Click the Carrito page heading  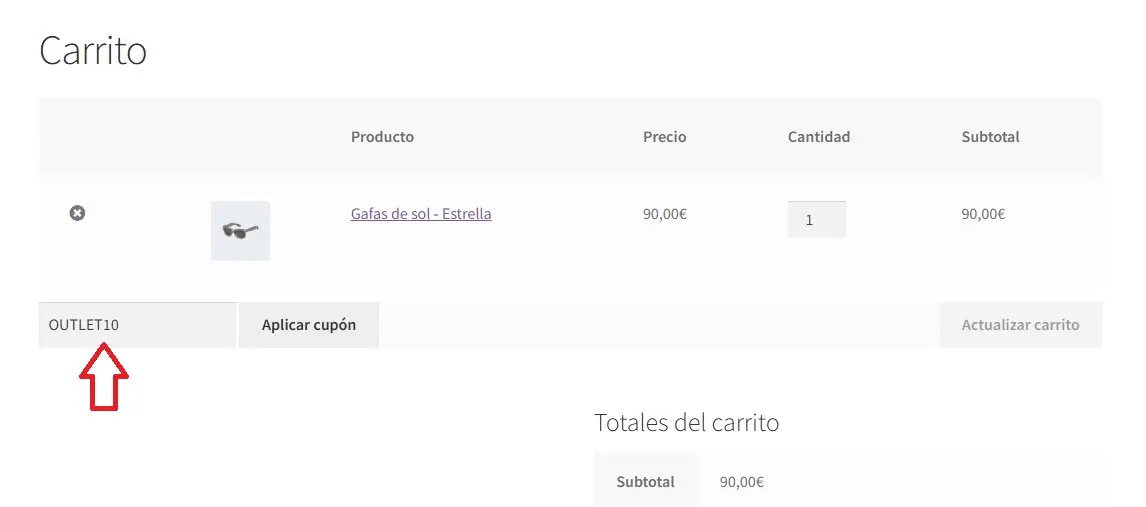pyautogui.click(x=93, y=51)
